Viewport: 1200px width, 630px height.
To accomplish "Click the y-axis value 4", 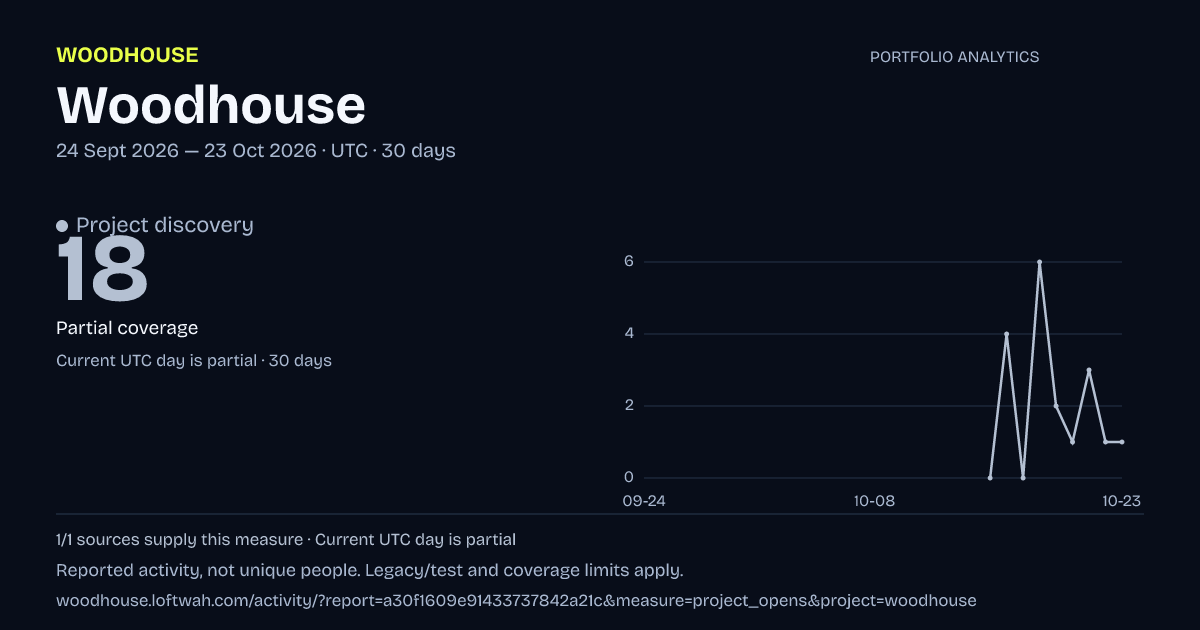I will (630, 334).
